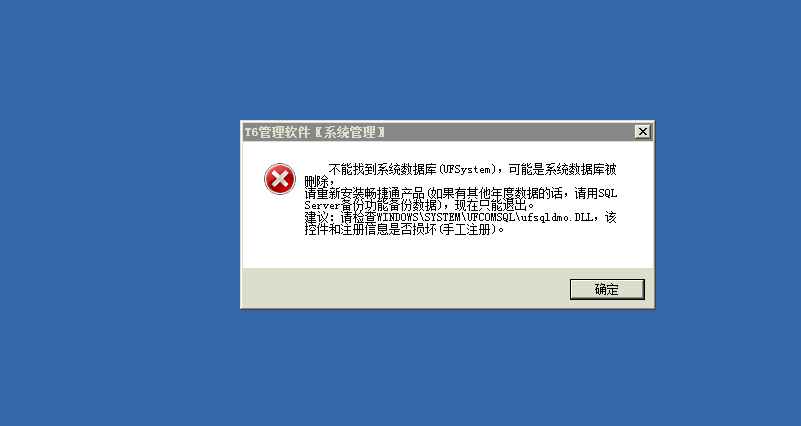
Task: Click the word UFSystem in the message
Action: point(468,169)
